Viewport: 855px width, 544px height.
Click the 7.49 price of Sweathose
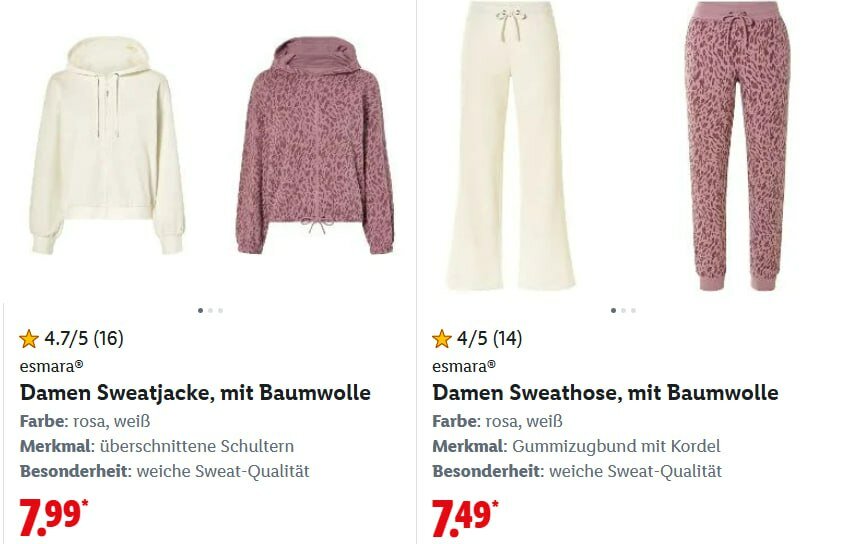[465, 517]
